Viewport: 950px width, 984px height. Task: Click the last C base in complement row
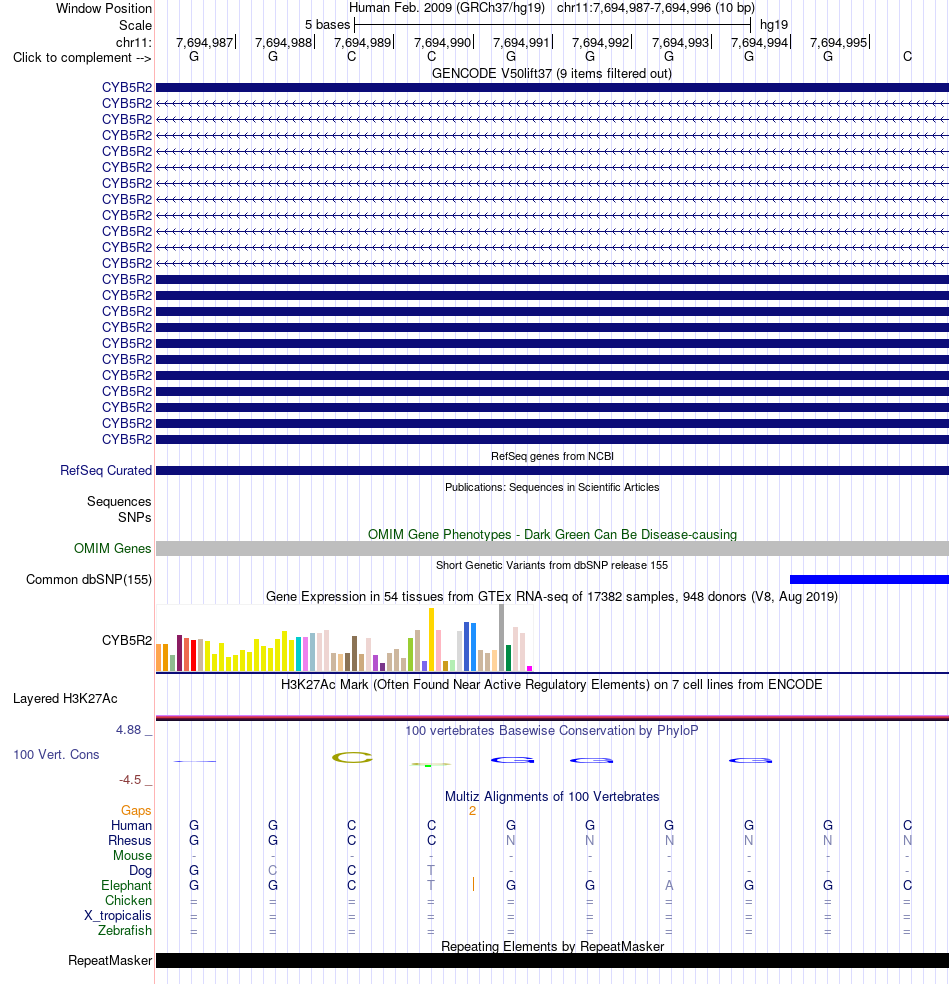pos(907,56)
